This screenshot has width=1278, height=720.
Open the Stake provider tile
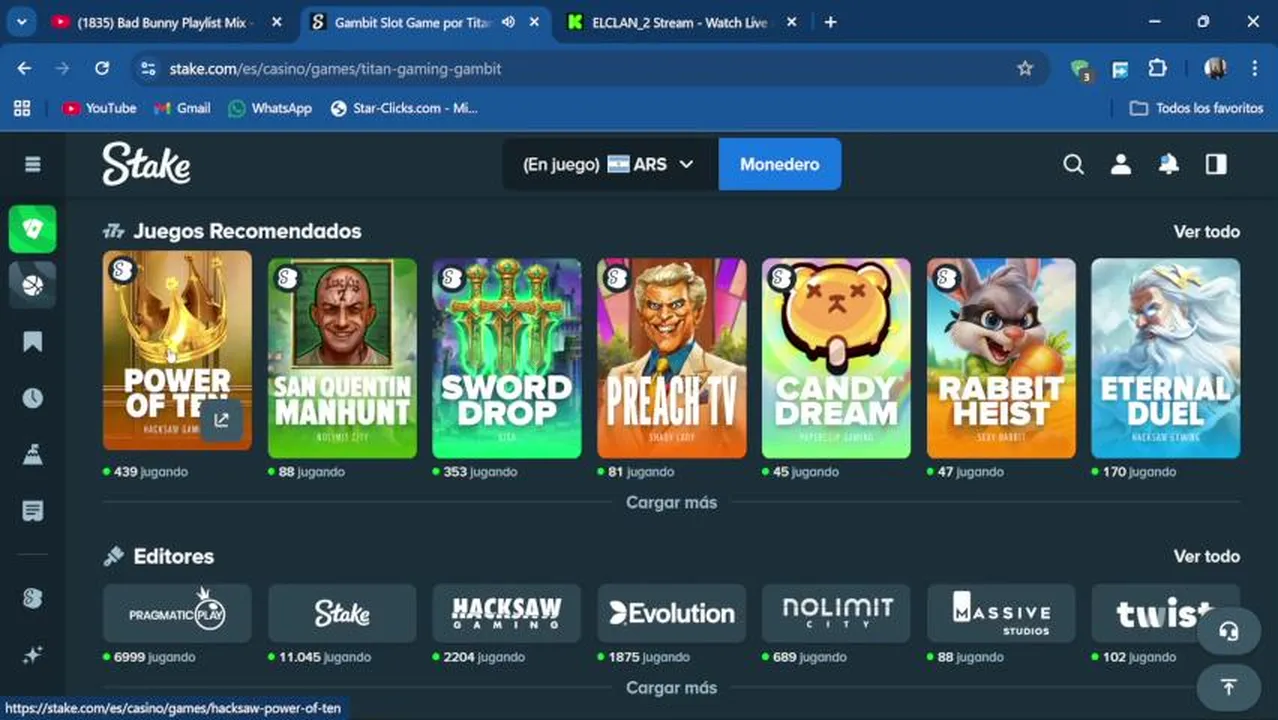tap(342, 613)
